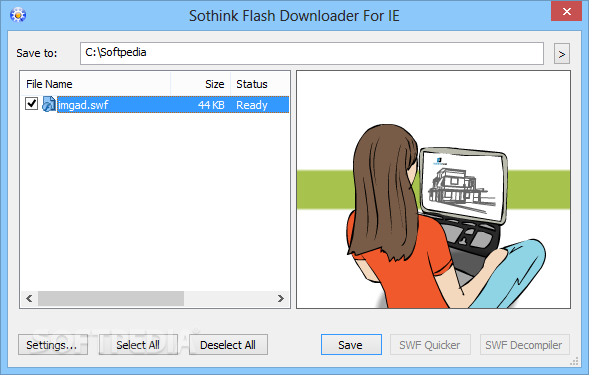The width and height of the screenshot is (589, 375).
Task: Click the Flash preview image
Action: click(x=433, y=189)
